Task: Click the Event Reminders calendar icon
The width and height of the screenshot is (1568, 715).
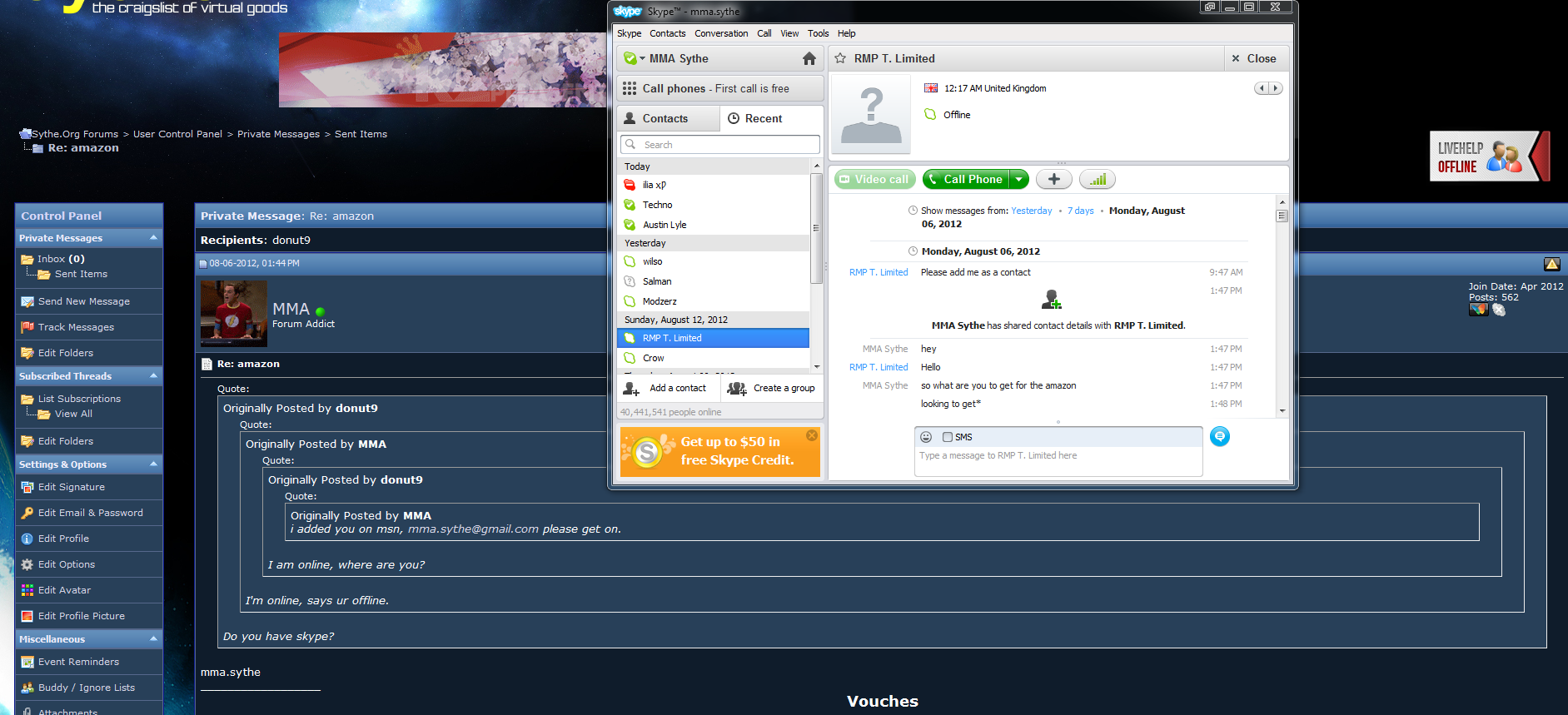Action: (27, 662)
